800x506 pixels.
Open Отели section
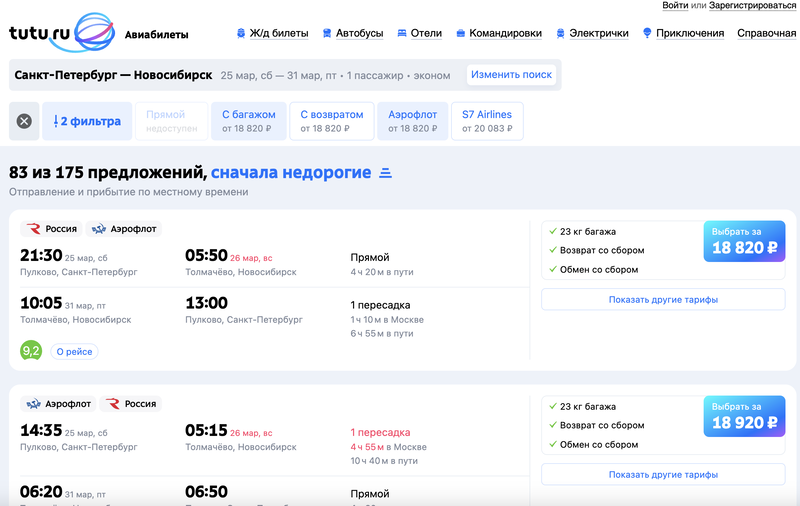(x=426, y=34)
